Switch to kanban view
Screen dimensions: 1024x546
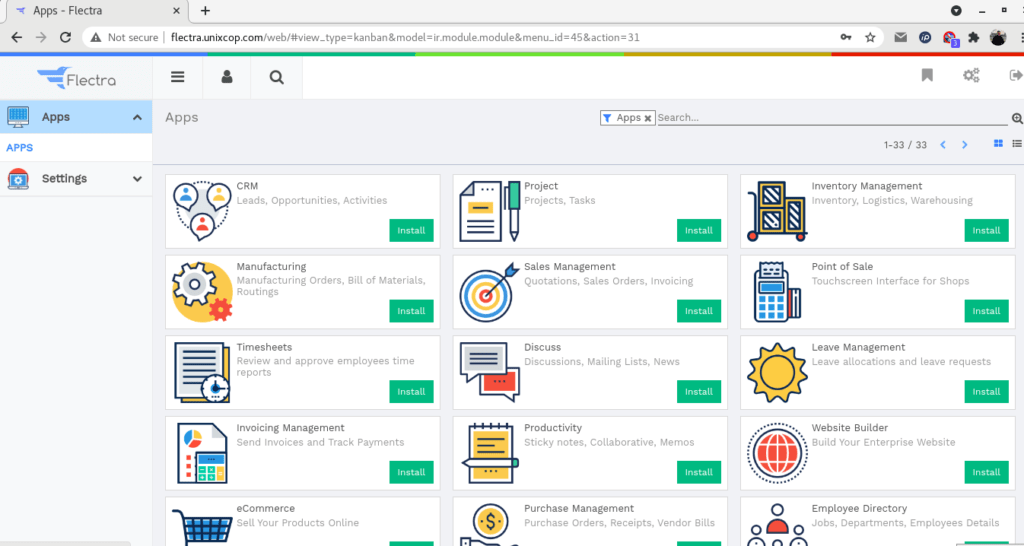point(998,144)
